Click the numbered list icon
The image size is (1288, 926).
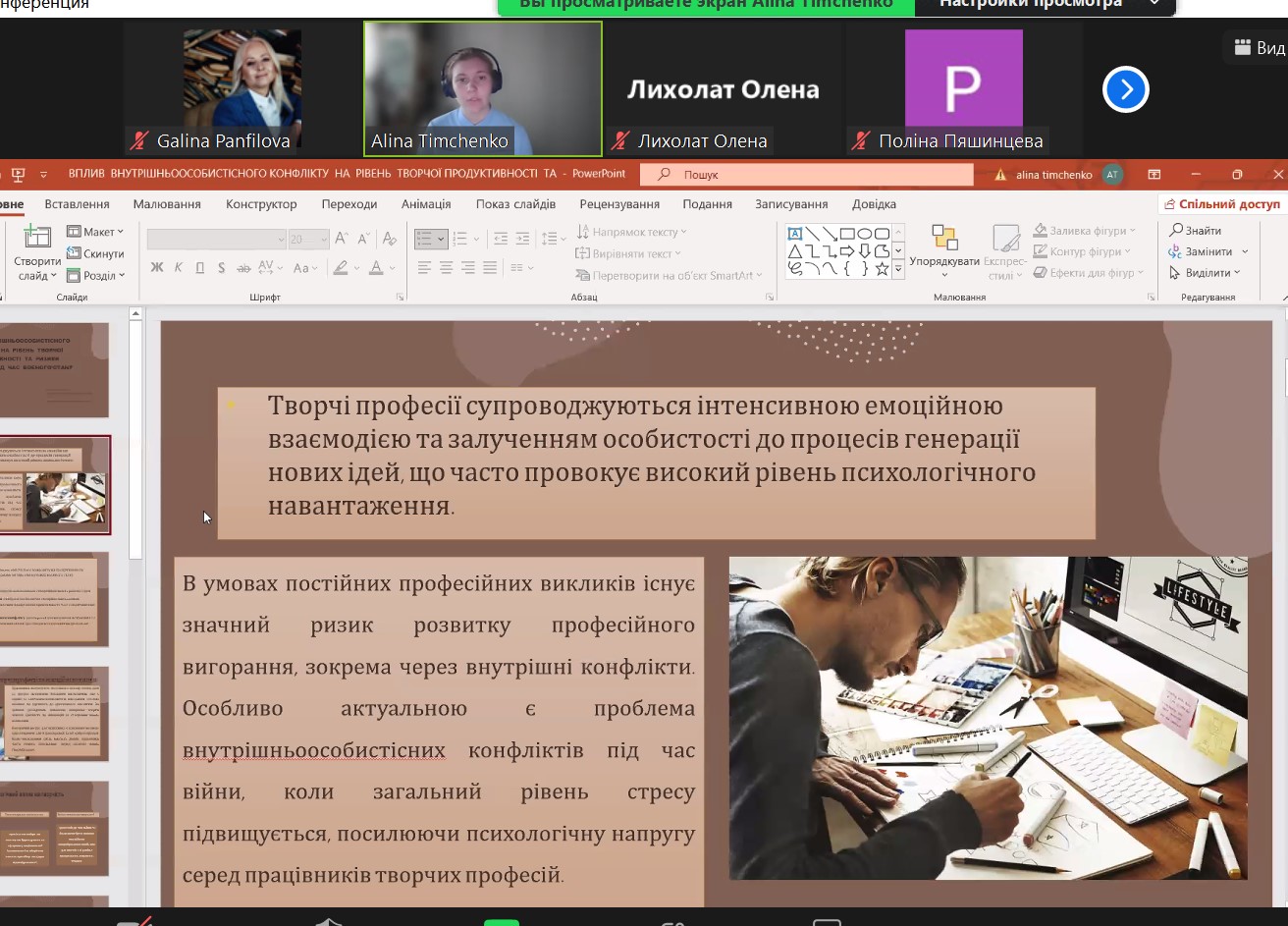click(x=457, y=239)
